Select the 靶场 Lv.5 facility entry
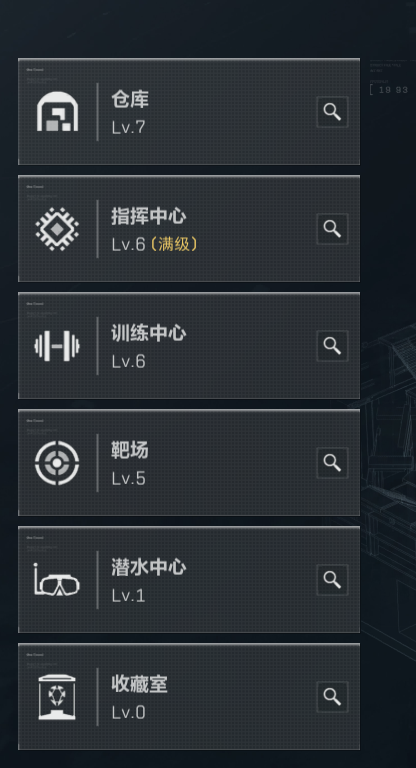 [189, 463]
